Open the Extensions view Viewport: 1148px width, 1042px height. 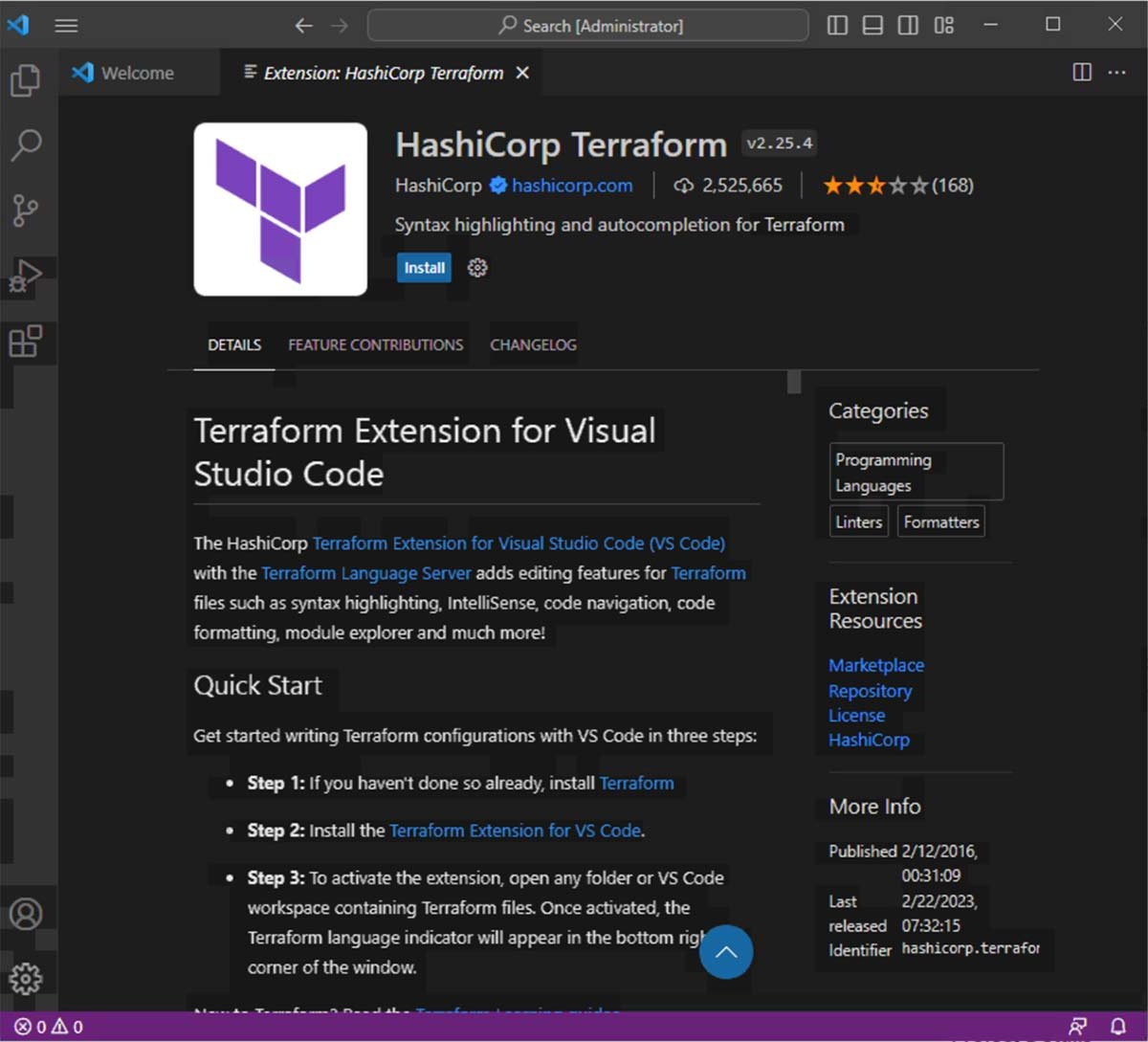click(26, 342)
